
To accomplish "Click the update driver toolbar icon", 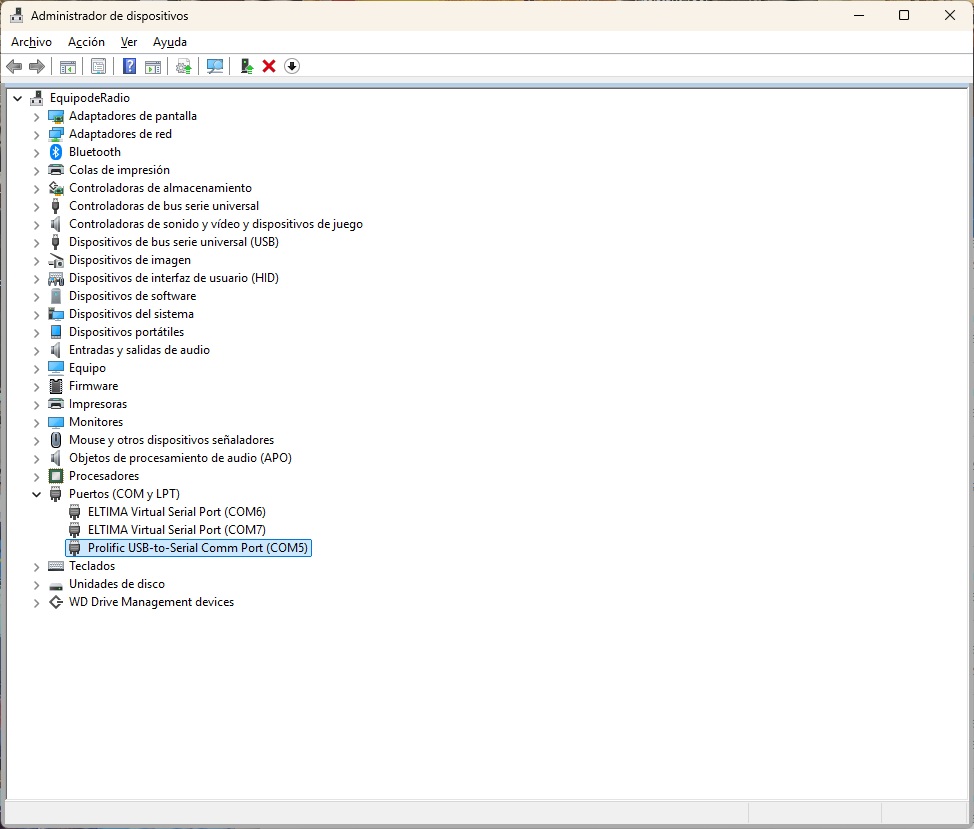I will 182,66.
